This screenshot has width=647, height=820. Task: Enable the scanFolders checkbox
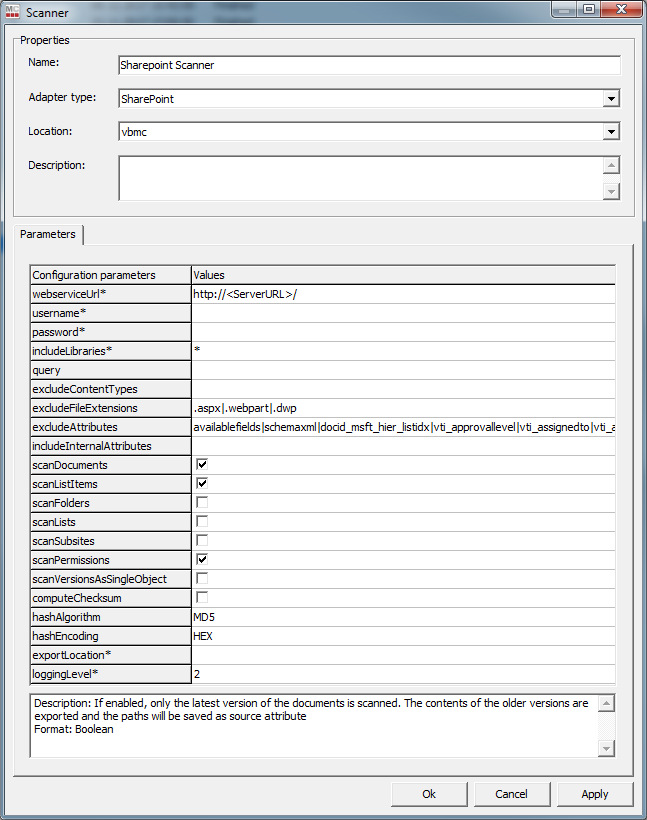coord(202,503)
